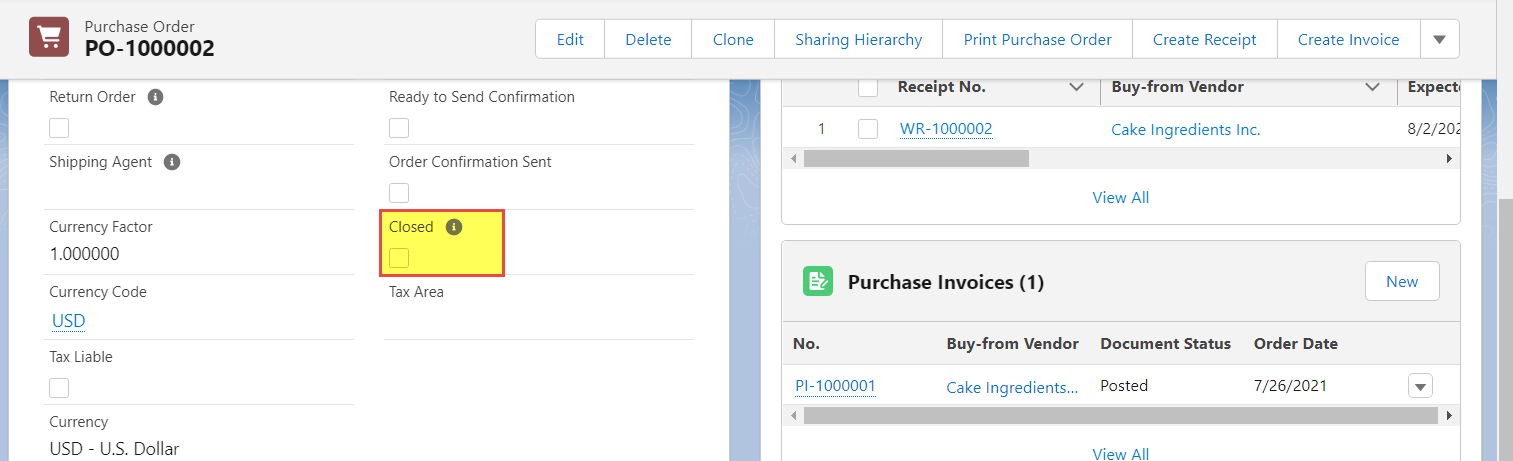Click the Tax Area field label

click(x=416, y=292)
